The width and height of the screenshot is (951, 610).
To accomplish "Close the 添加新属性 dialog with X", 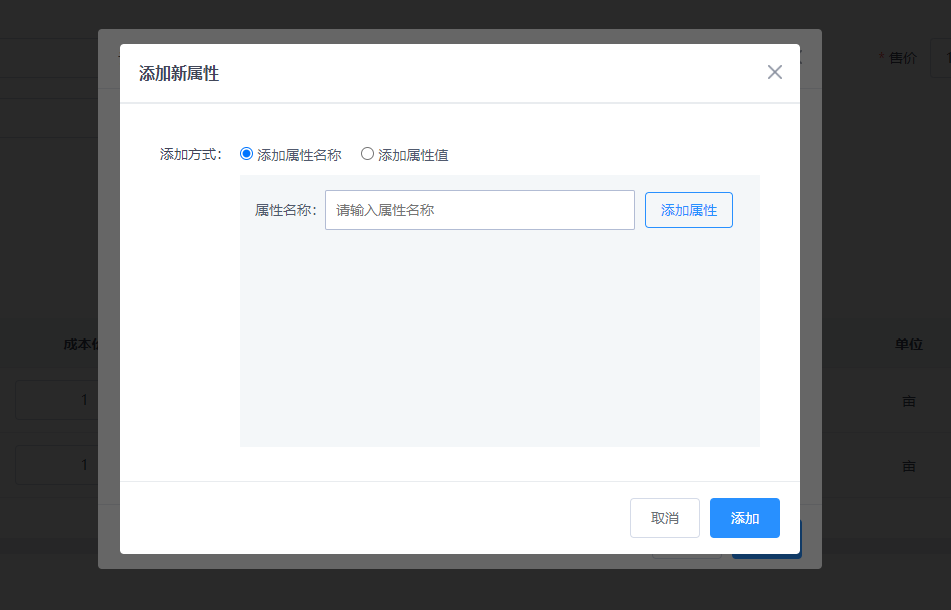I will 774,72.
